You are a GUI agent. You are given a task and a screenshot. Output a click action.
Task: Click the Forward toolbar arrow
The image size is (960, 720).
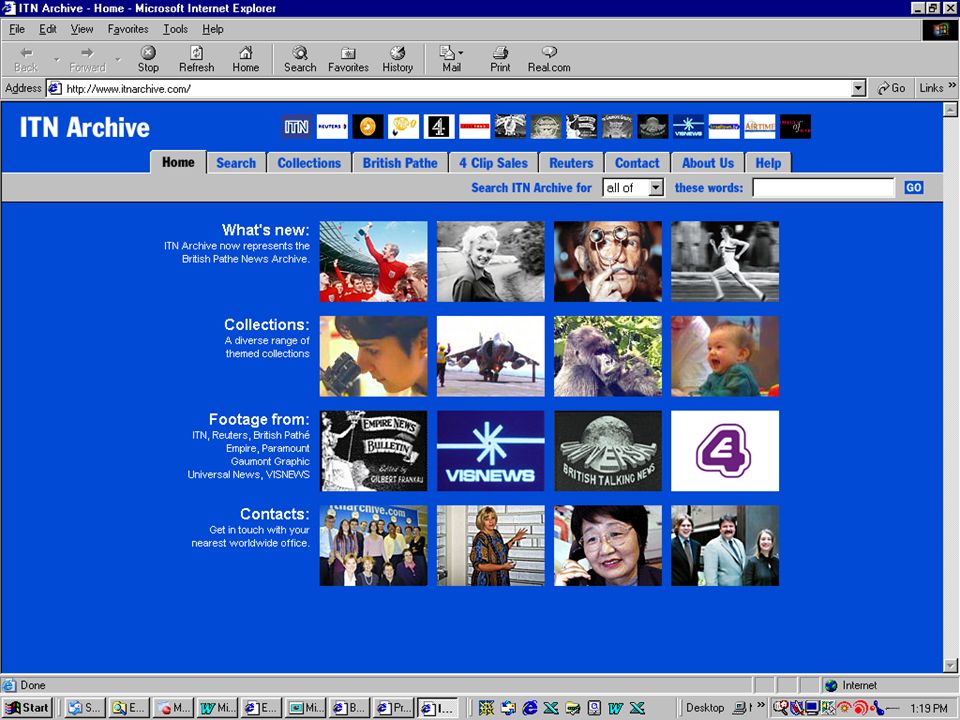[x=88, y=59]
